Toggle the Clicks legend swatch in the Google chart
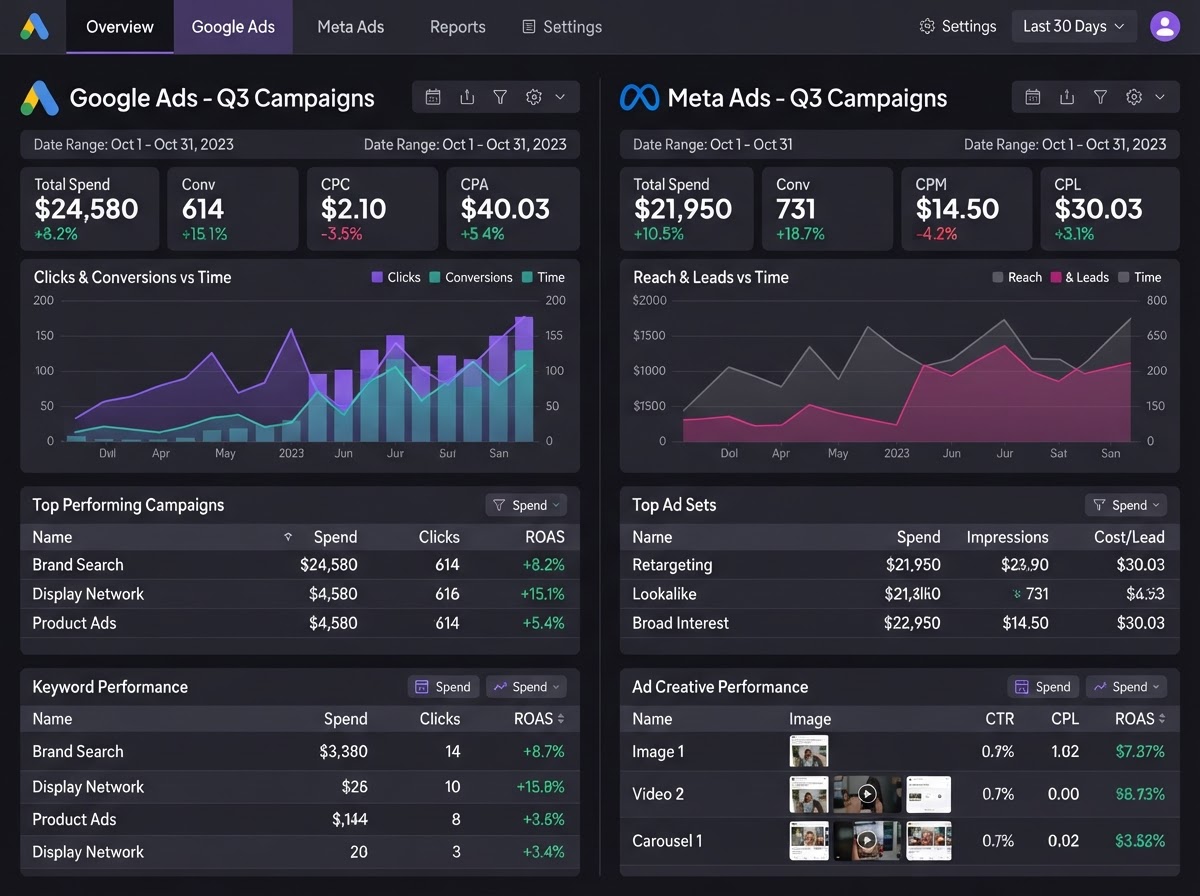 click(x=377, y=277)
